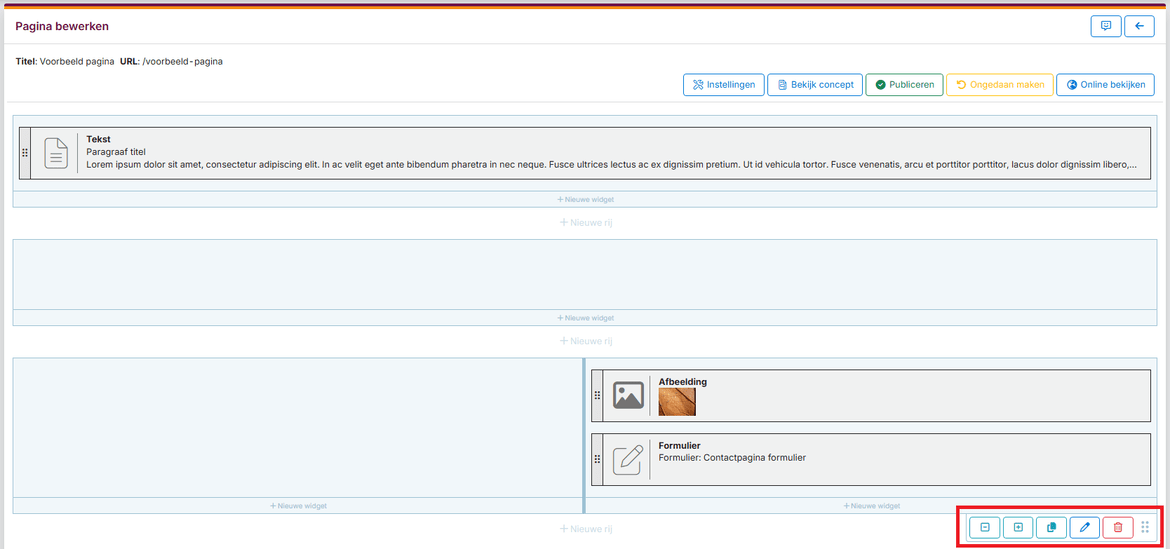Click the row toolbar drag-handle dots
This screenshot has width=1170, height=549.
pos(1146,527)
